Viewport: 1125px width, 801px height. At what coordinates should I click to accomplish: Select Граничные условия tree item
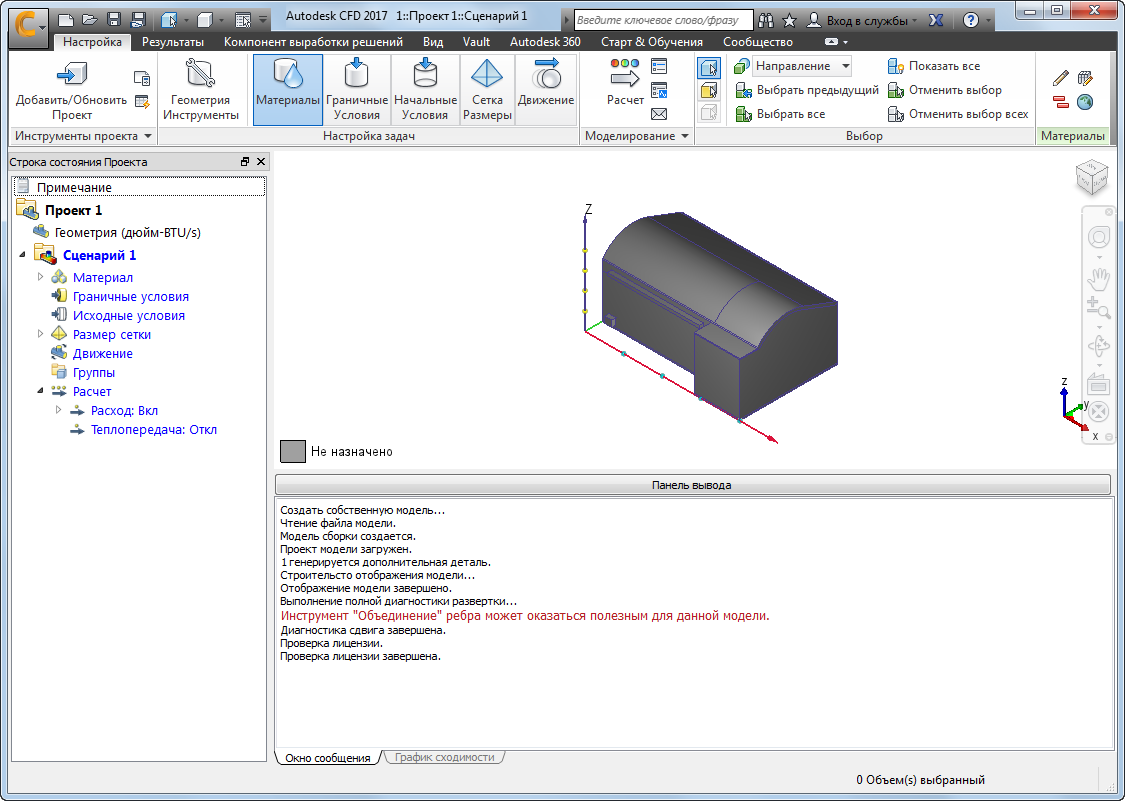pyautogui.click(x=131, y=296)
